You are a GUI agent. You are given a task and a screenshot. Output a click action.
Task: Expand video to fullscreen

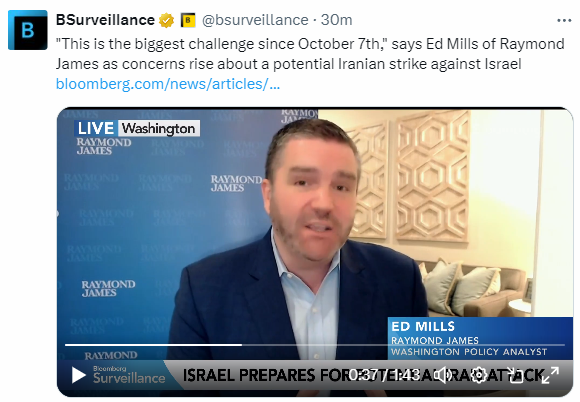(550, 375)
